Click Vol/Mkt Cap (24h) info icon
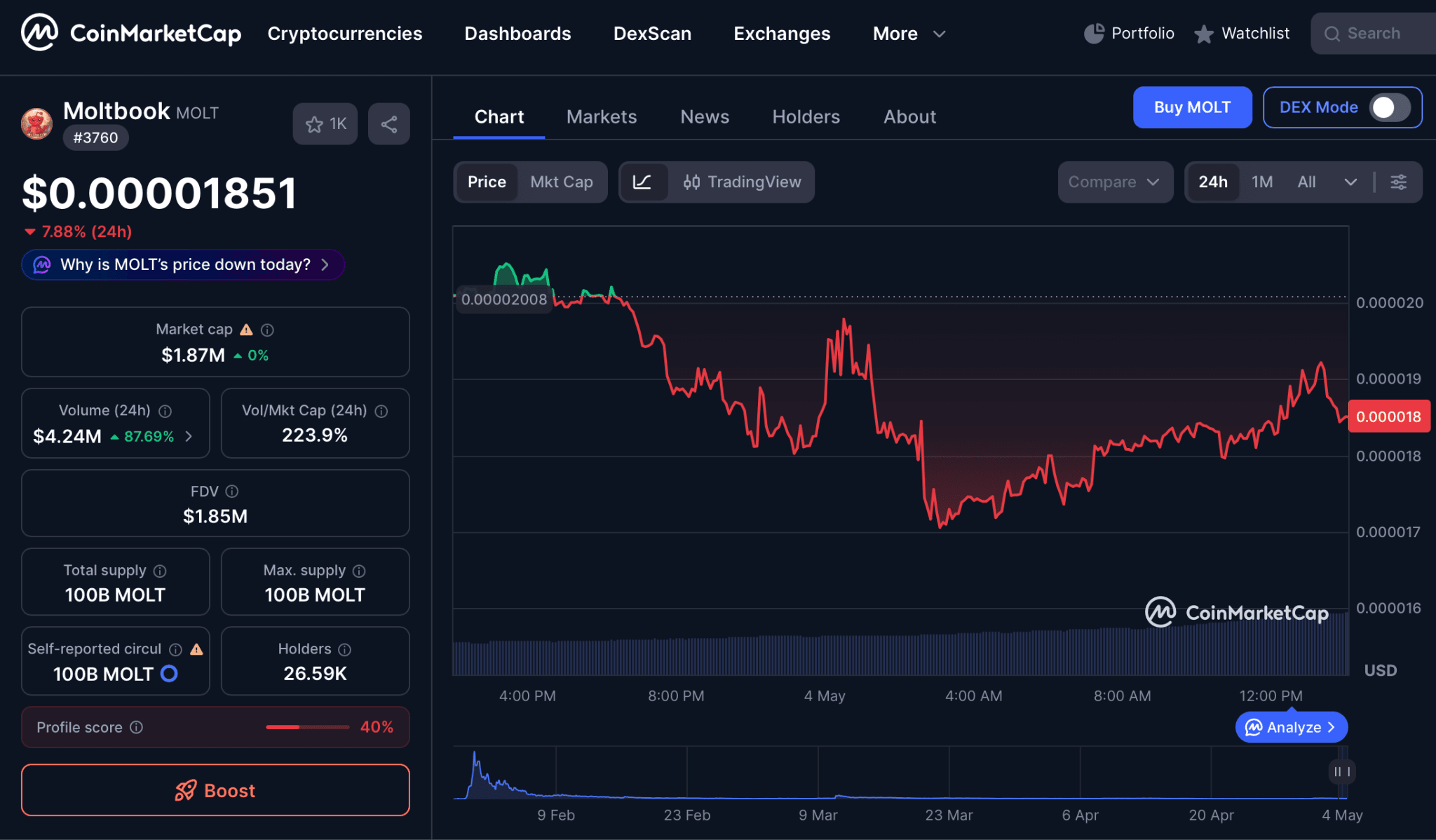This screenshot has height=840, width=1436. [x=381, y=411]
